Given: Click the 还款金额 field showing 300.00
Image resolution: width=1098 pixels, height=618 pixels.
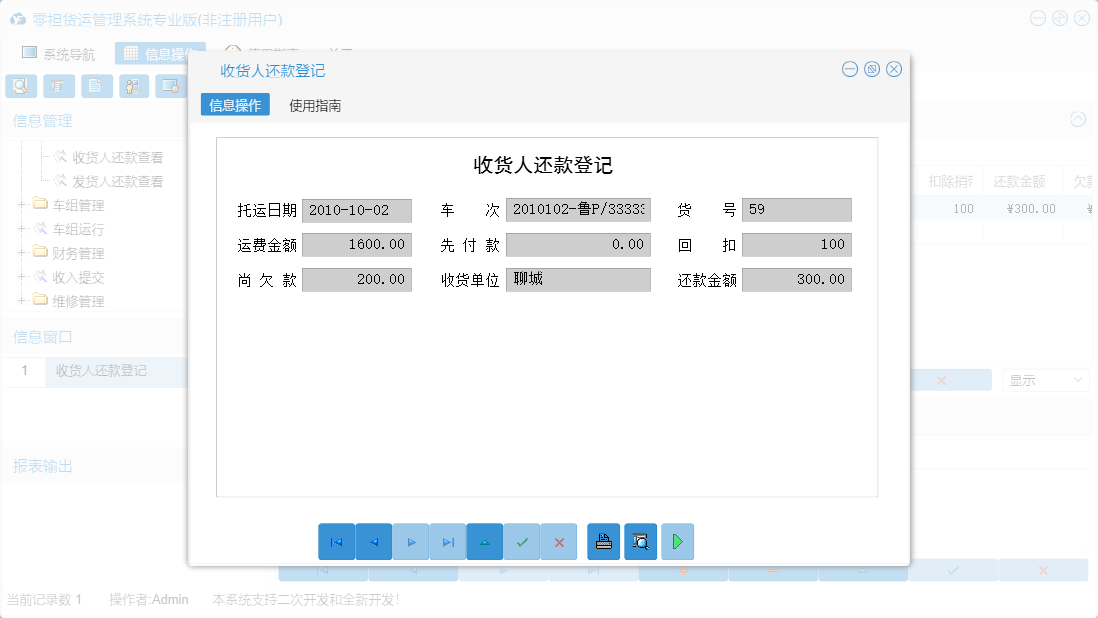Looking at the screenshot, I should pos(798,280).
